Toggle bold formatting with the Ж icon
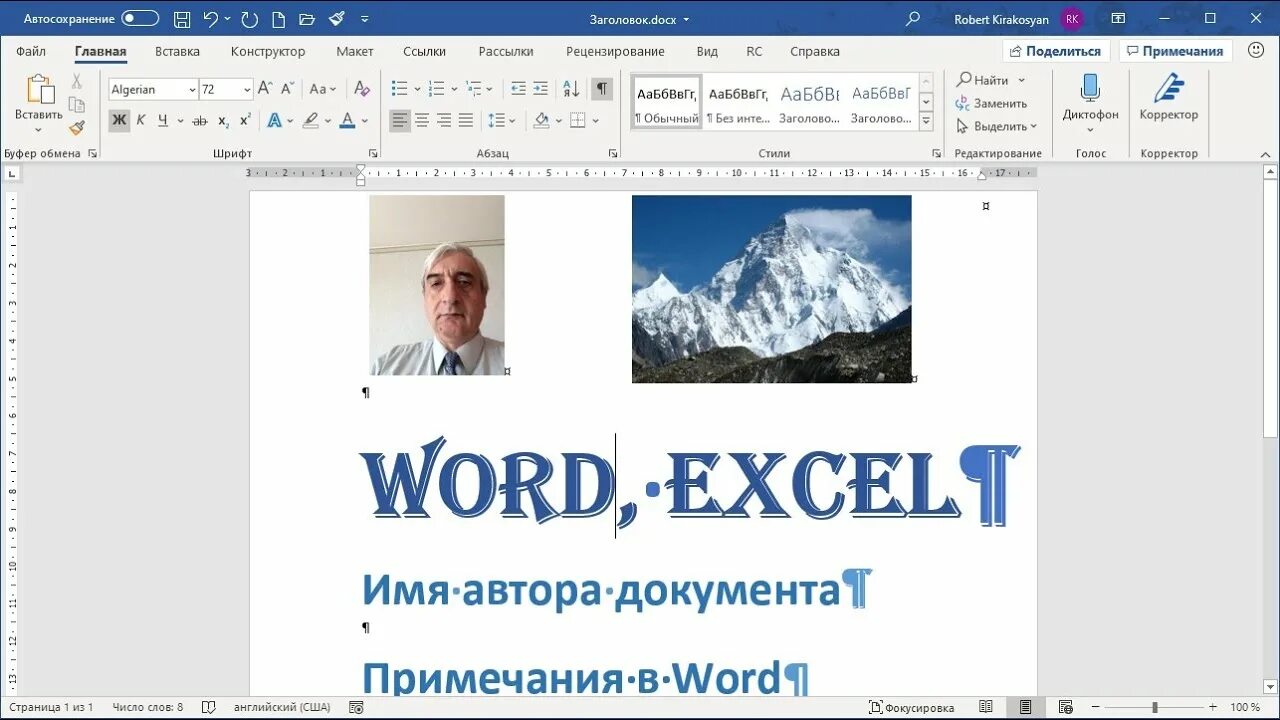Screen dimensions: 1280x720 tap(119, 119)
